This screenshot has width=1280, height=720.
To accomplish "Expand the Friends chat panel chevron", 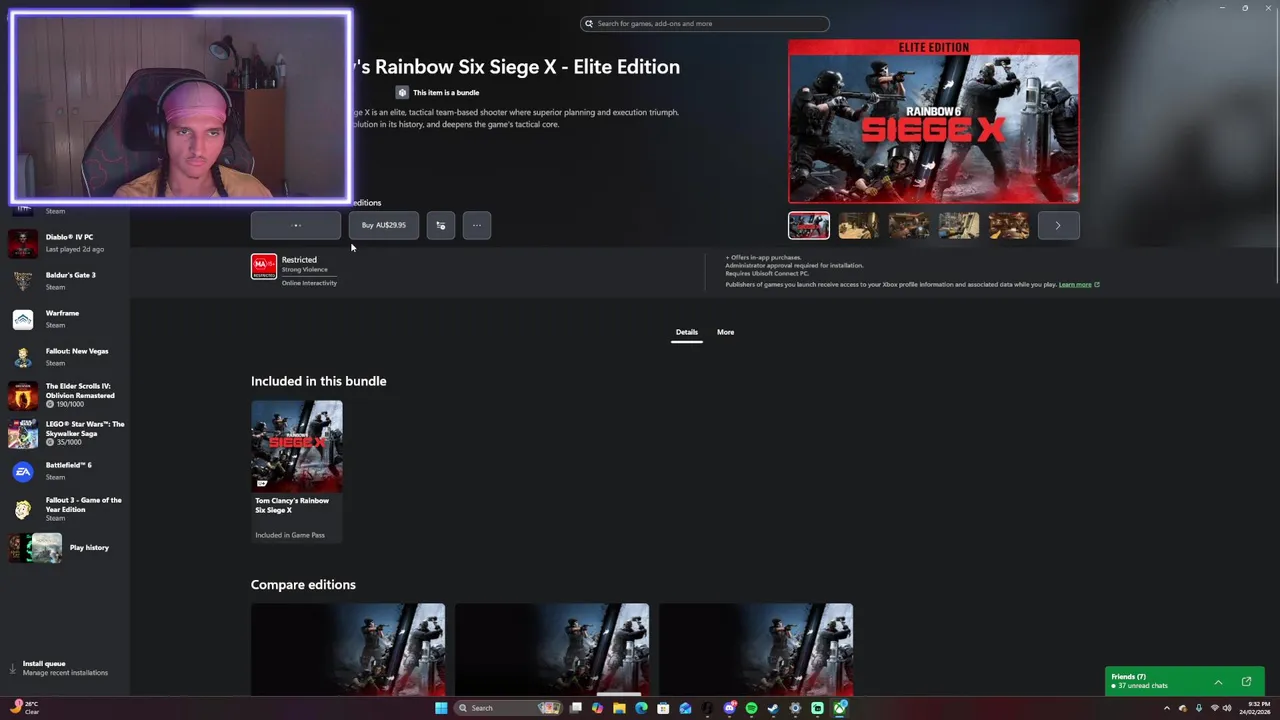I will coord(1218,682).
